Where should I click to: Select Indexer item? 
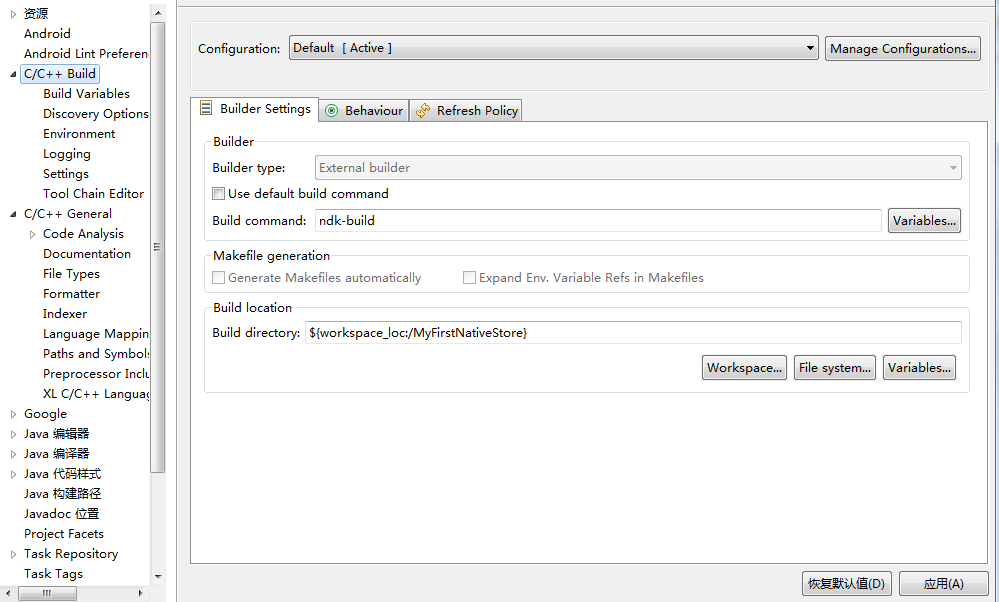[65, 314]
